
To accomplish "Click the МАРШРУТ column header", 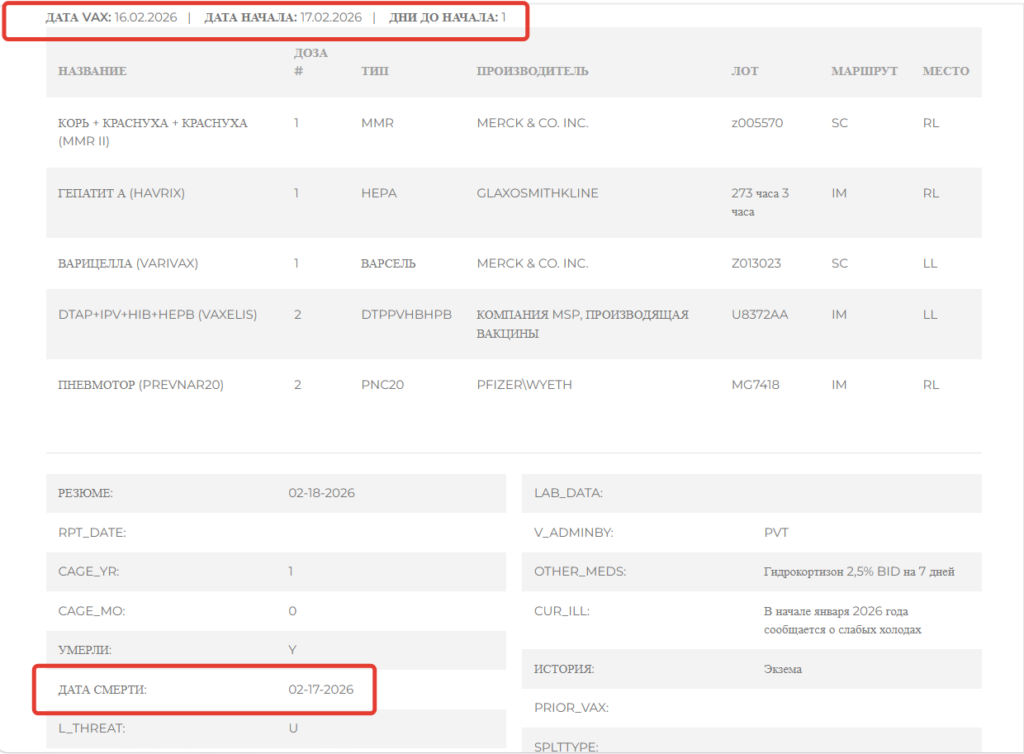I will point(864,71).
